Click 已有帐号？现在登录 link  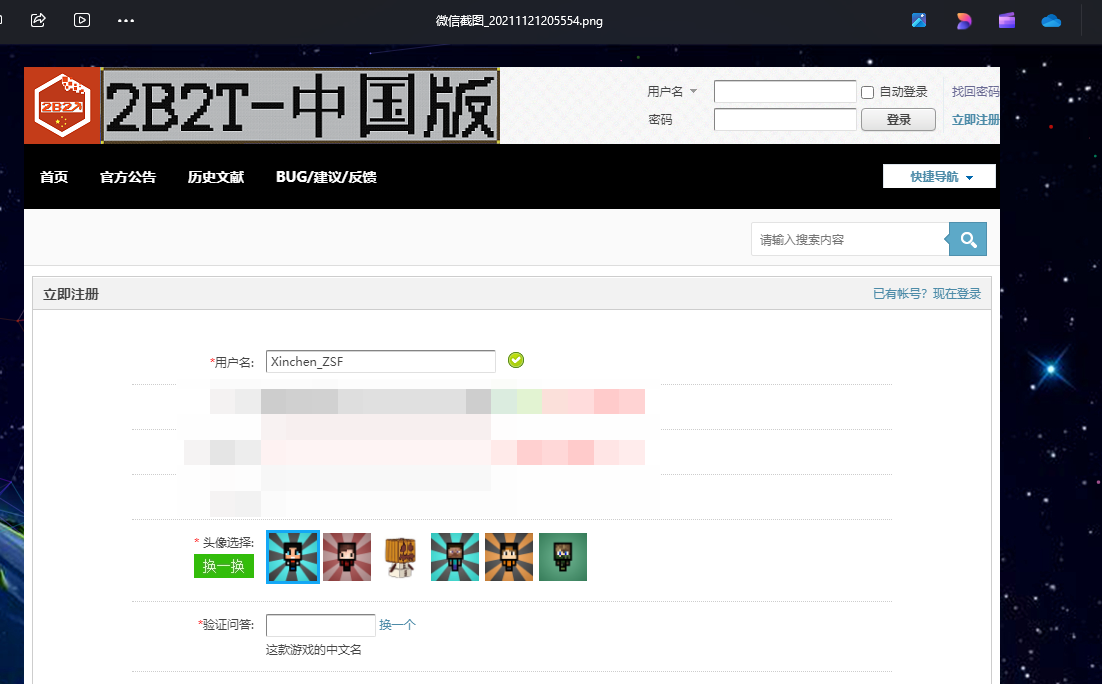point(927,293)
